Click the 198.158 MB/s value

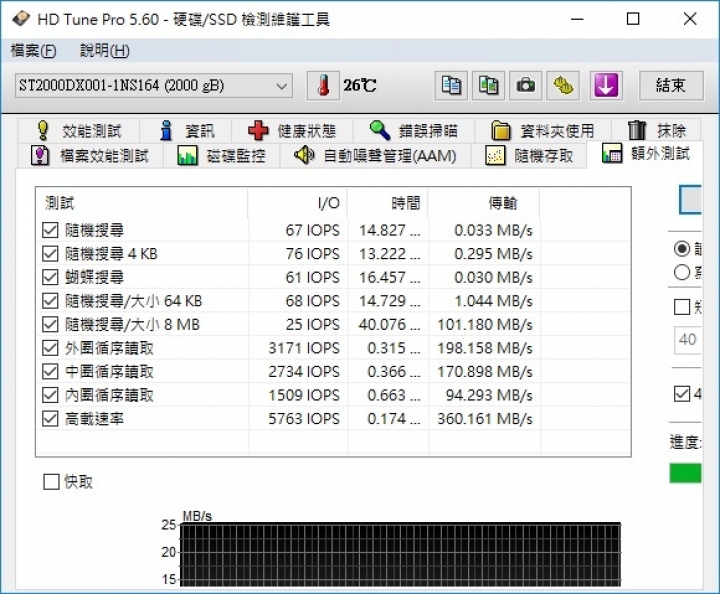click(484, 348)
